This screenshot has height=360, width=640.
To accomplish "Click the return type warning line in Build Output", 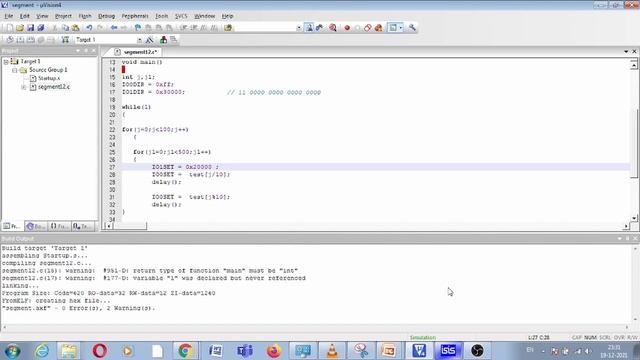I will [150, 271].
